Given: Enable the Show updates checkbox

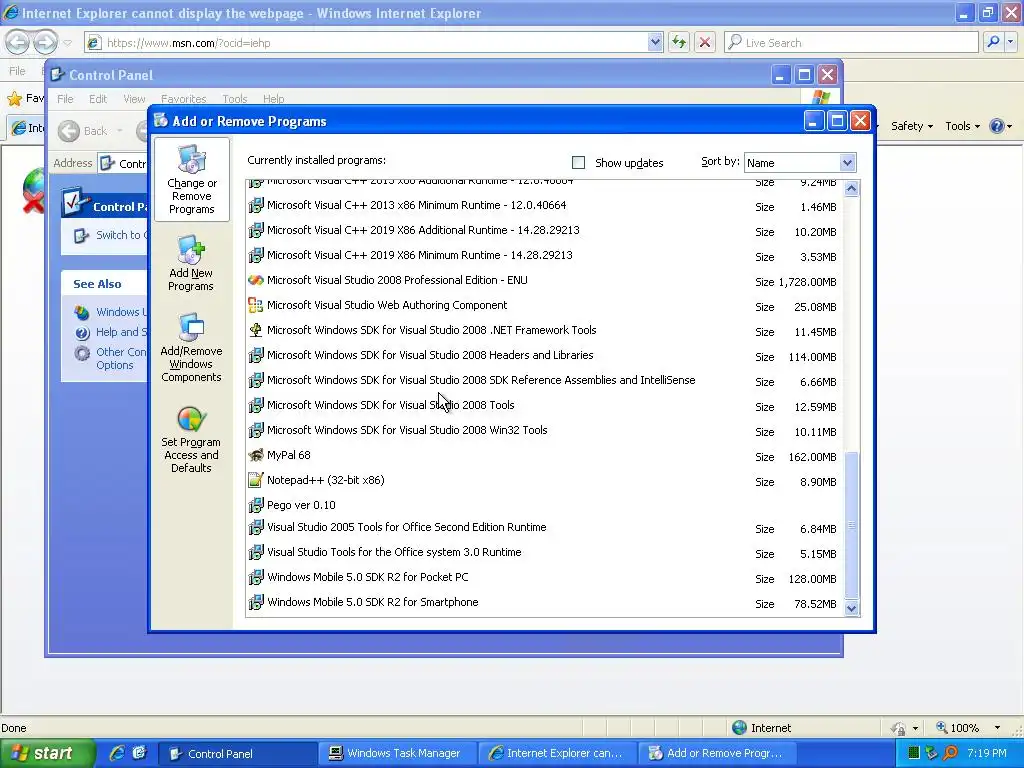Looking at the screenshot, I should tap(578, 162).
